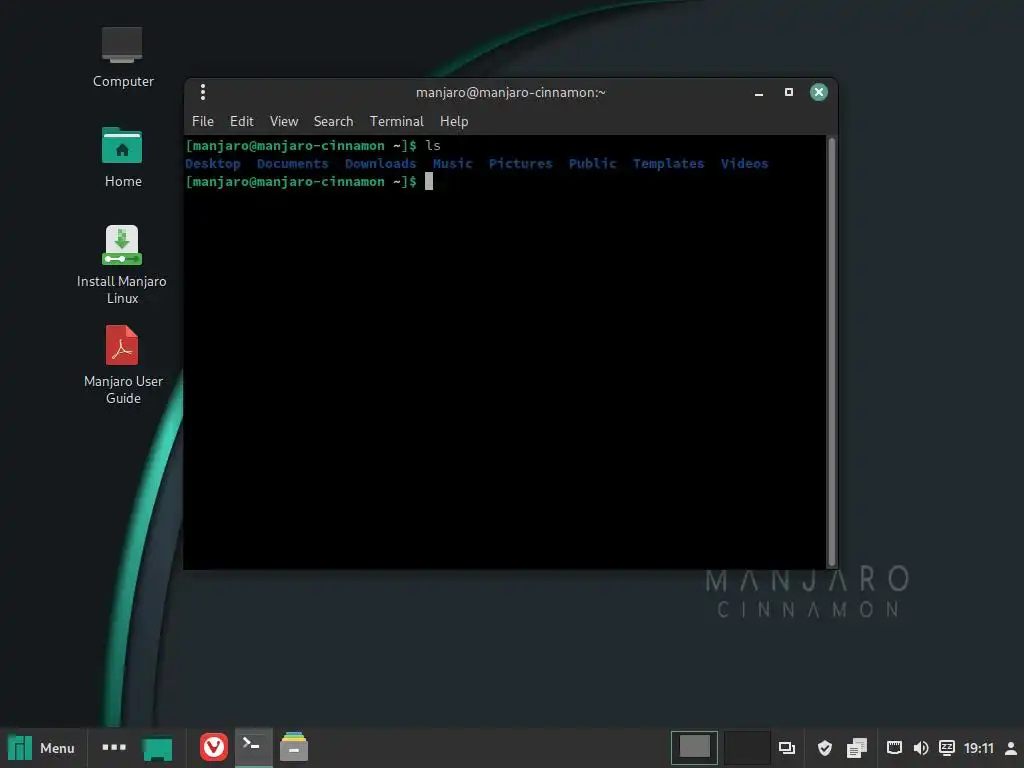
Task: Click the three-dots grouped launcher icon
Action: pyautogui.click(x=114, y=747)
